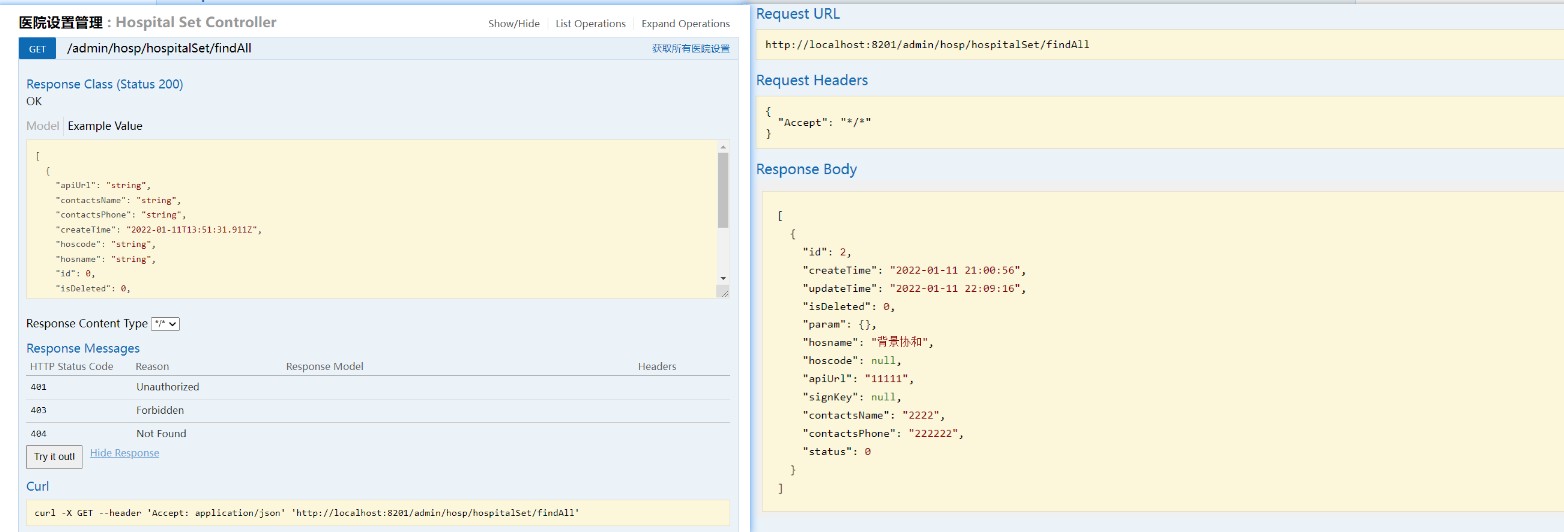The height and width of the screenshot is (532, 1564).
Task: Click the Headers column header
Action: (657, 367)
